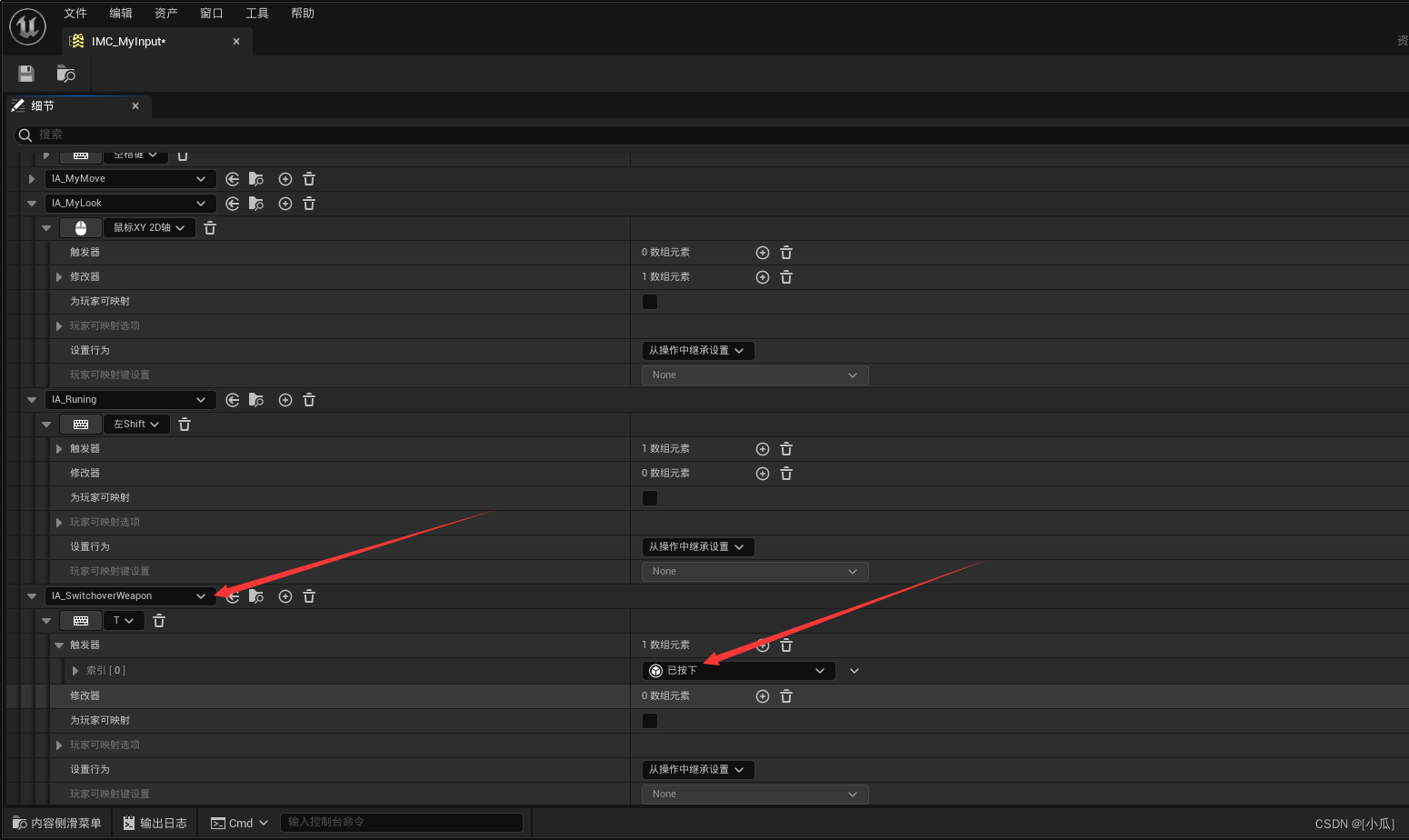
Task: Expand the IA_MyMove mapping row
Action: pos(32,179)
